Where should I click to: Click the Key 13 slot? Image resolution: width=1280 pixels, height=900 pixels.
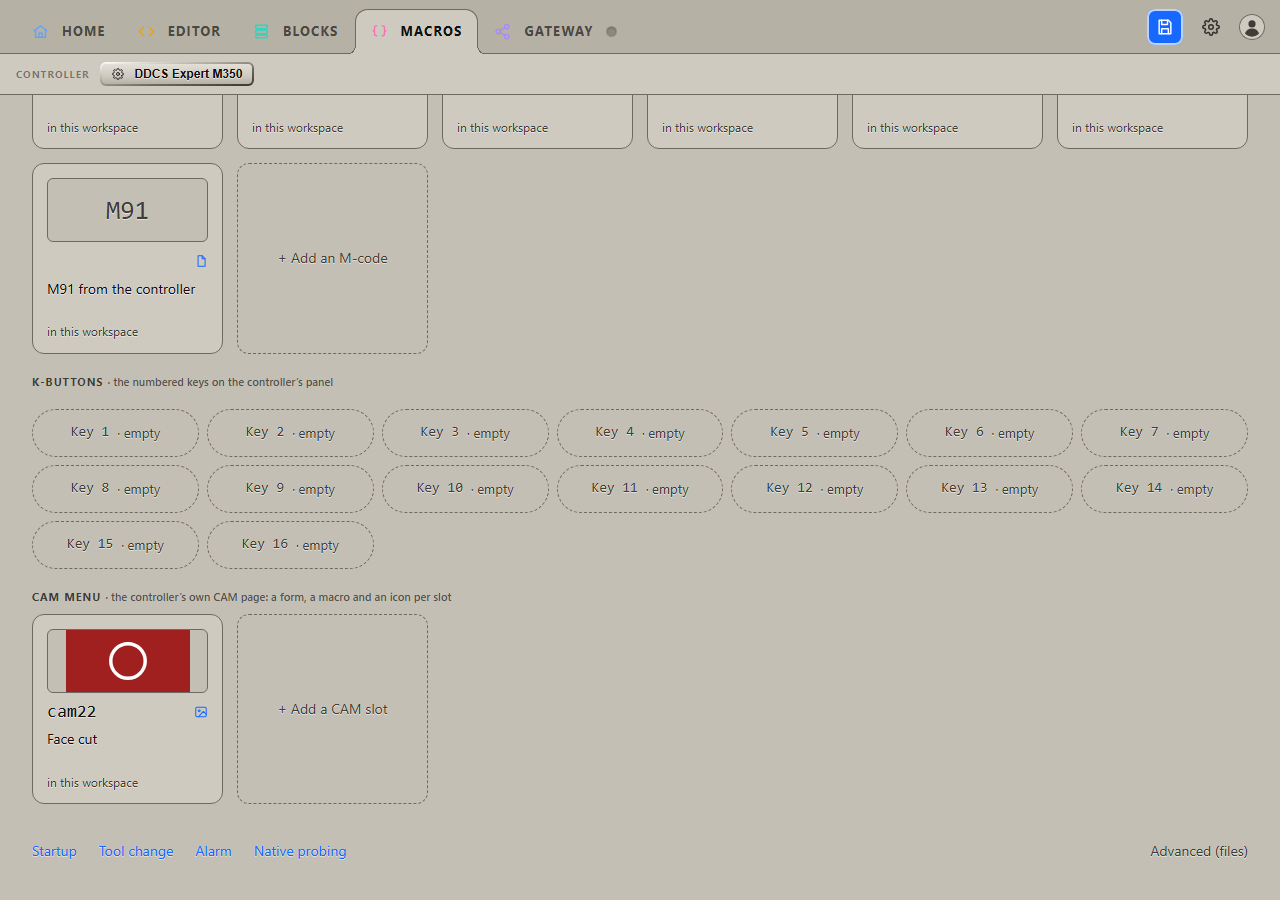989,489
